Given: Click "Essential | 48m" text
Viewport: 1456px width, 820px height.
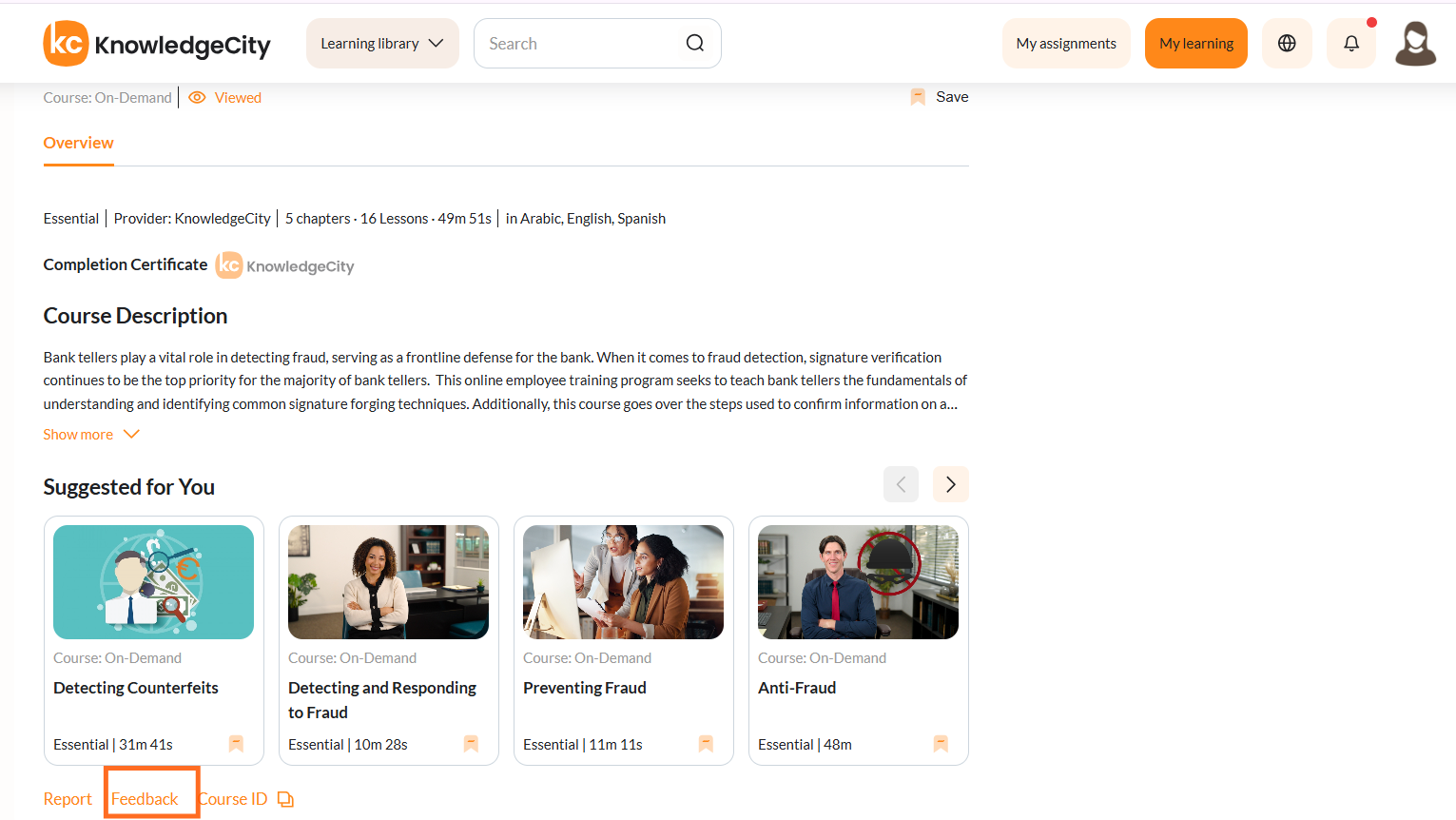Looking at the screenshot, I should tap(805, 745).
